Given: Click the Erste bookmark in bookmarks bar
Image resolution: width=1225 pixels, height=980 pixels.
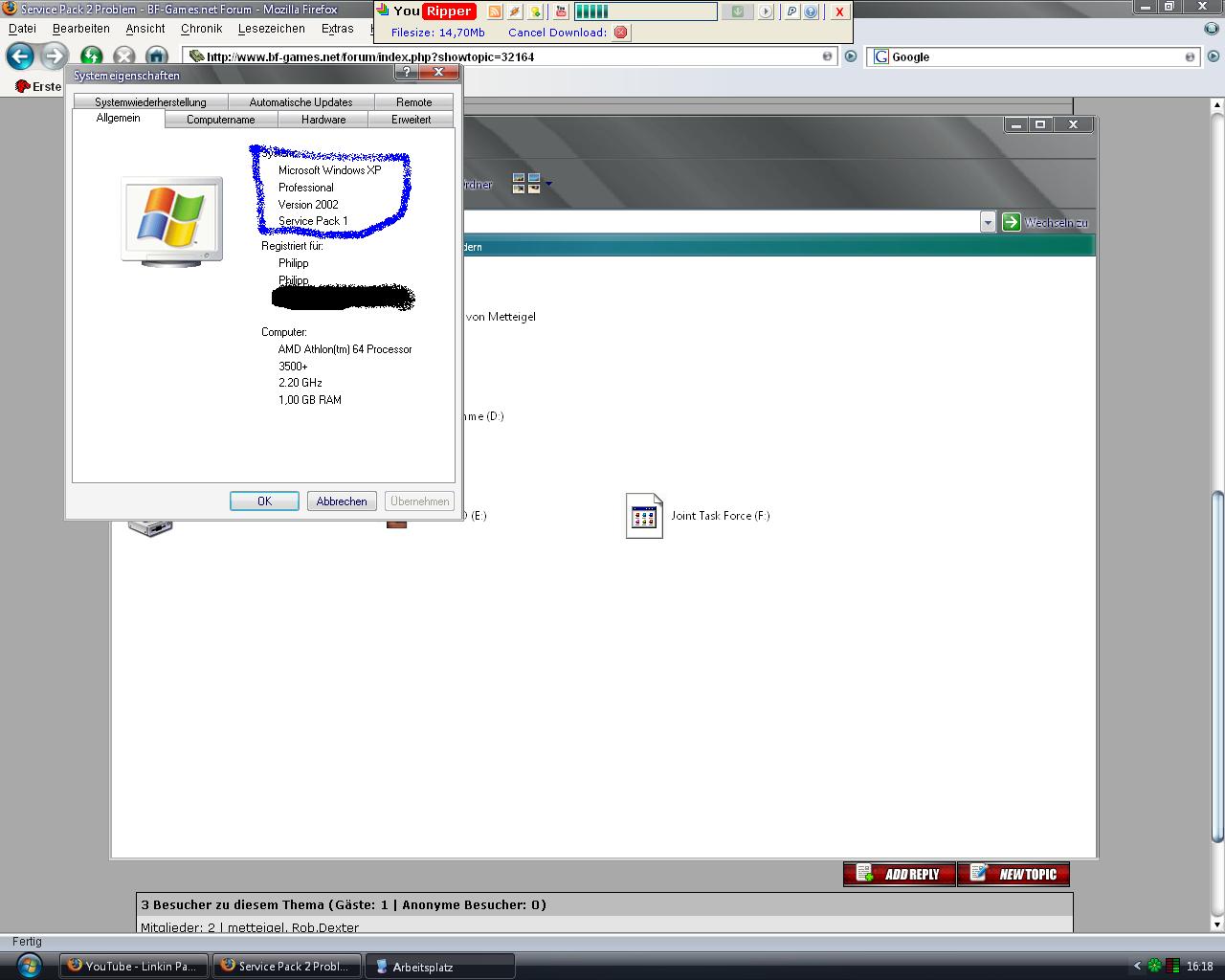Looking at the screenshot, I should click(x=39, y=86).
